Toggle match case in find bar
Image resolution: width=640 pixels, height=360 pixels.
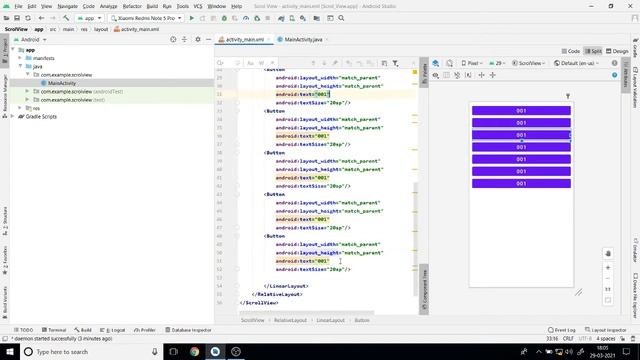click(250, 63)
